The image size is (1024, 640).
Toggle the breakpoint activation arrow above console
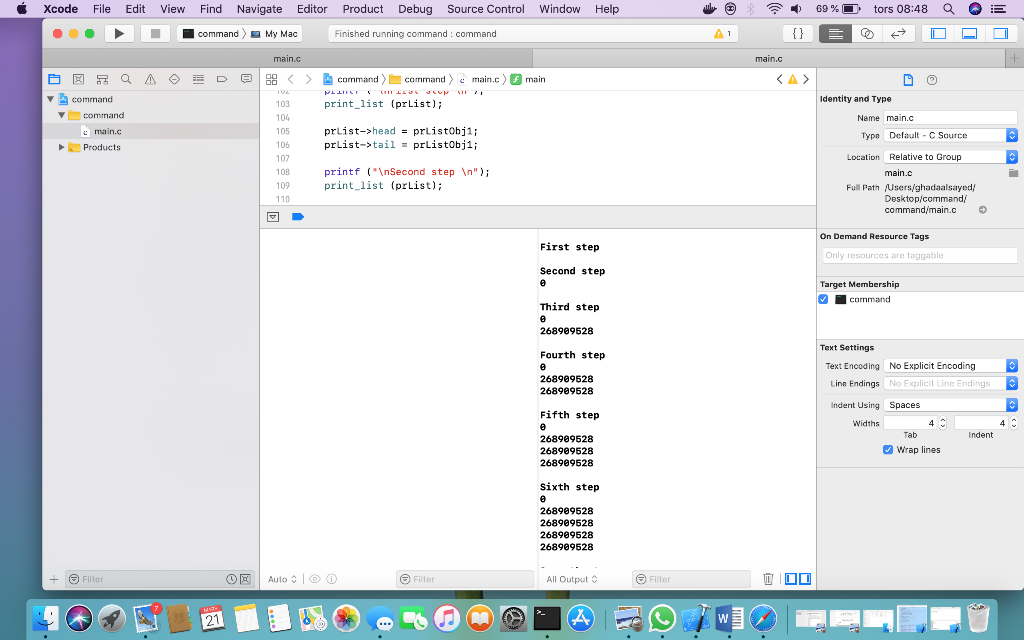[297, 216]
